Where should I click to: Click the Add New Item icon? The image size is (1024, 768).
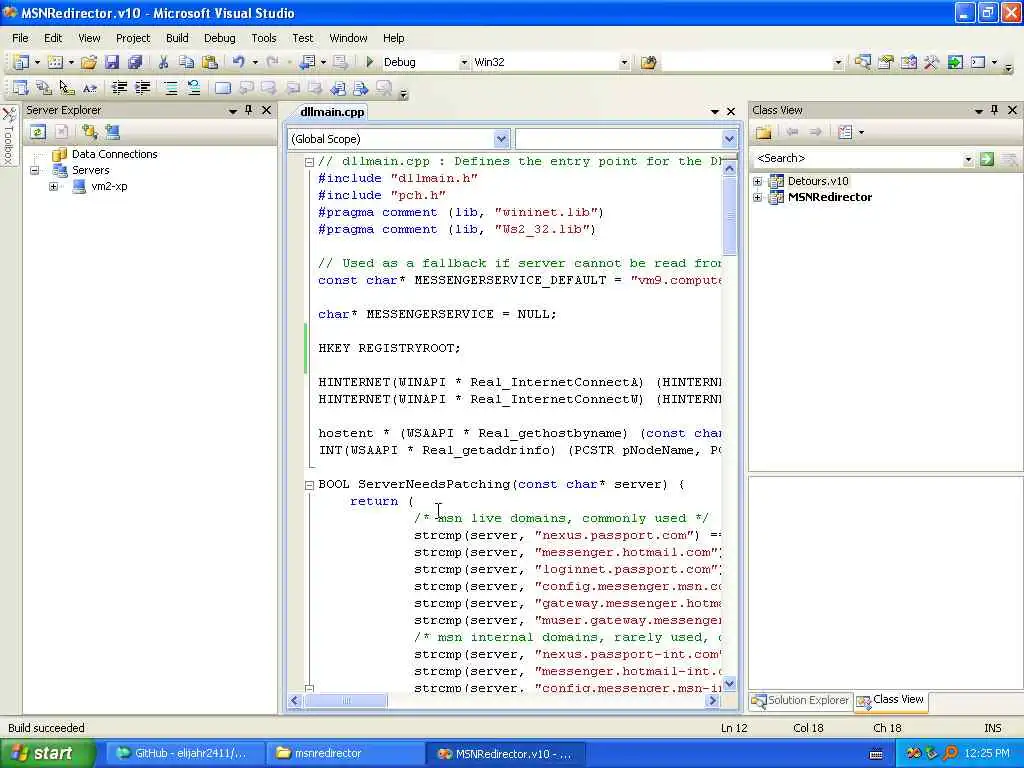(56, 62)
